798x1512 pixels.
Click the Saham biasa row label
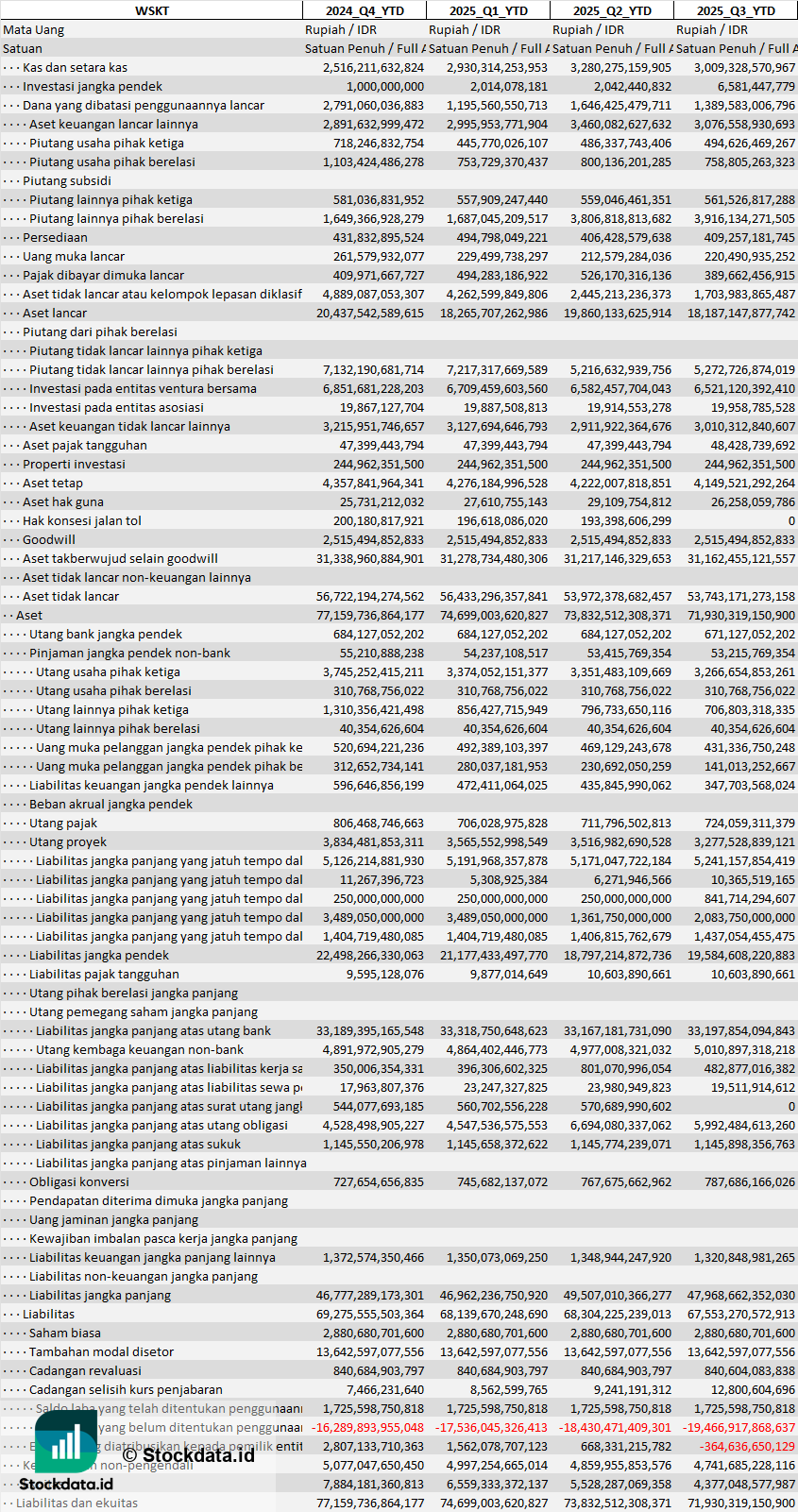[65, 1333]
